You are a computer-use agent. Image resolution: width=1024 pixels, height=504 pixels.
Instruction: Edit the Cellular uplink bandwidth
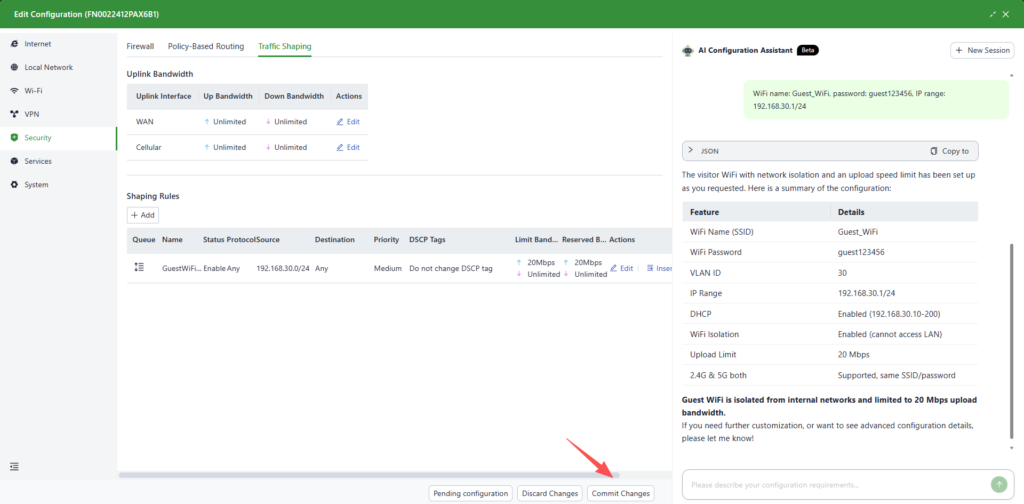347,147
